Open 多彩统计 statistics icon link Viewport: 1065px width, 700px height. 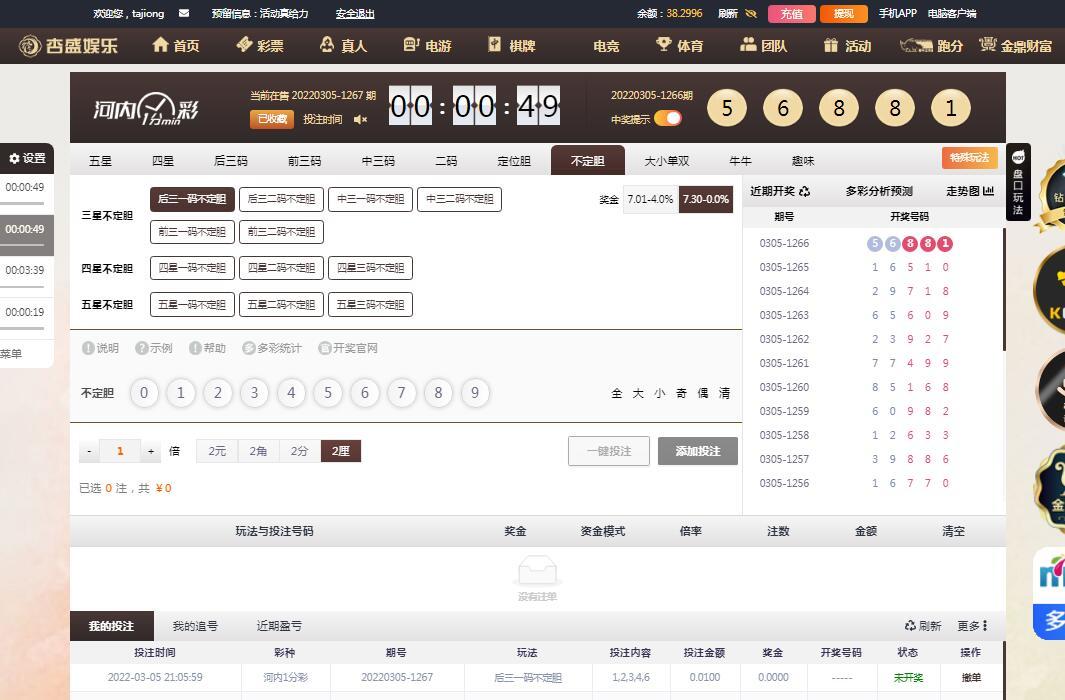[249, 348]
